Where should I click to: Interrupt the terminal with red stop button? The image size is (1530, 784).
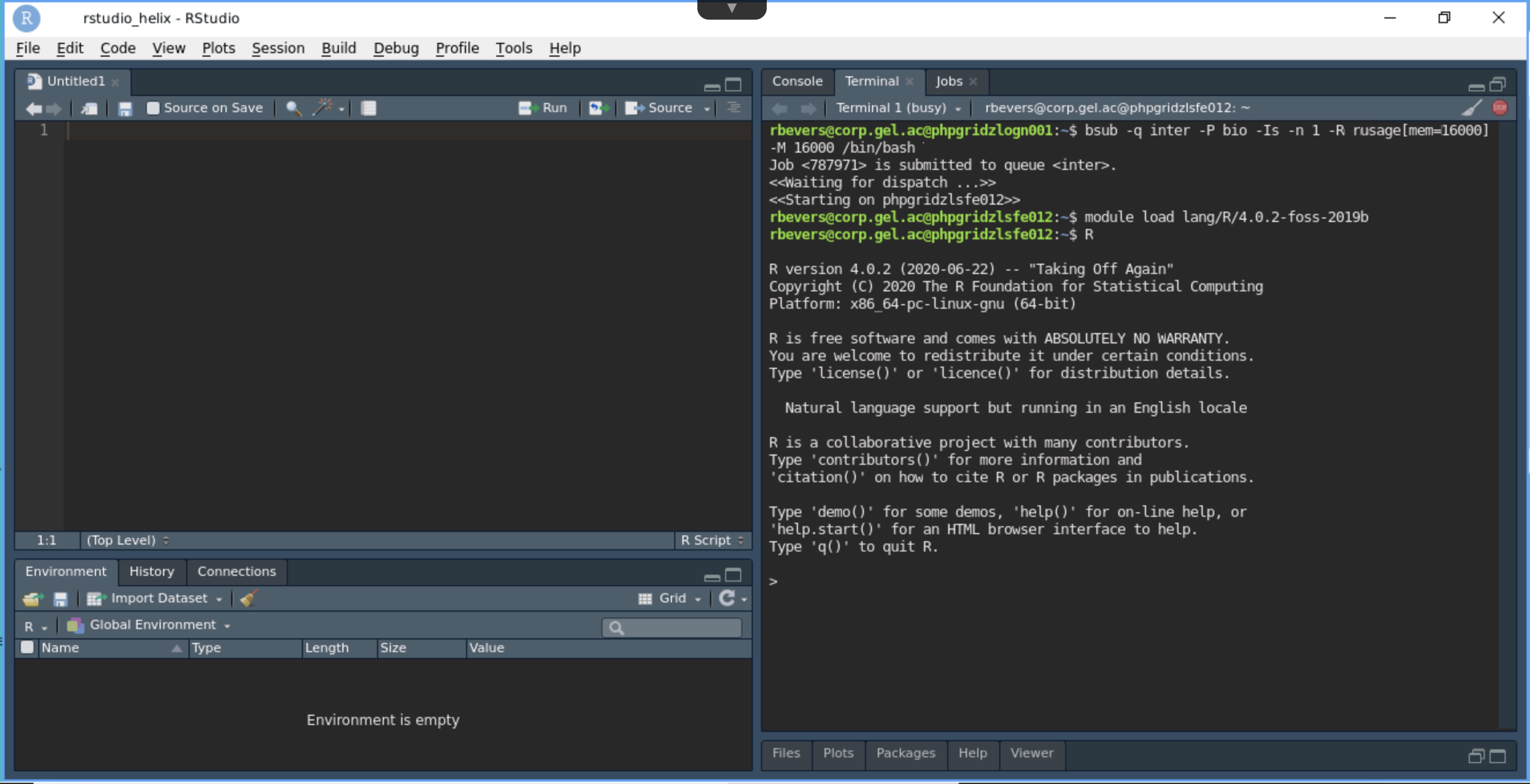click(1500, 108)
